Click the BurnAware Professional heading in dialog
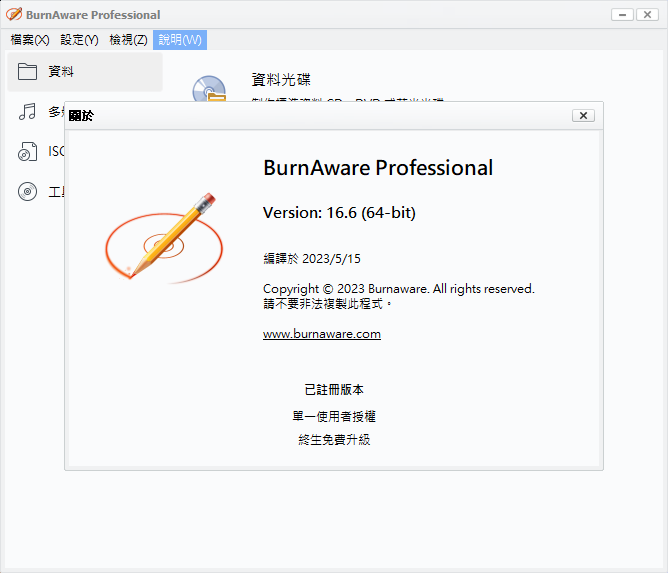 [378, 167]
